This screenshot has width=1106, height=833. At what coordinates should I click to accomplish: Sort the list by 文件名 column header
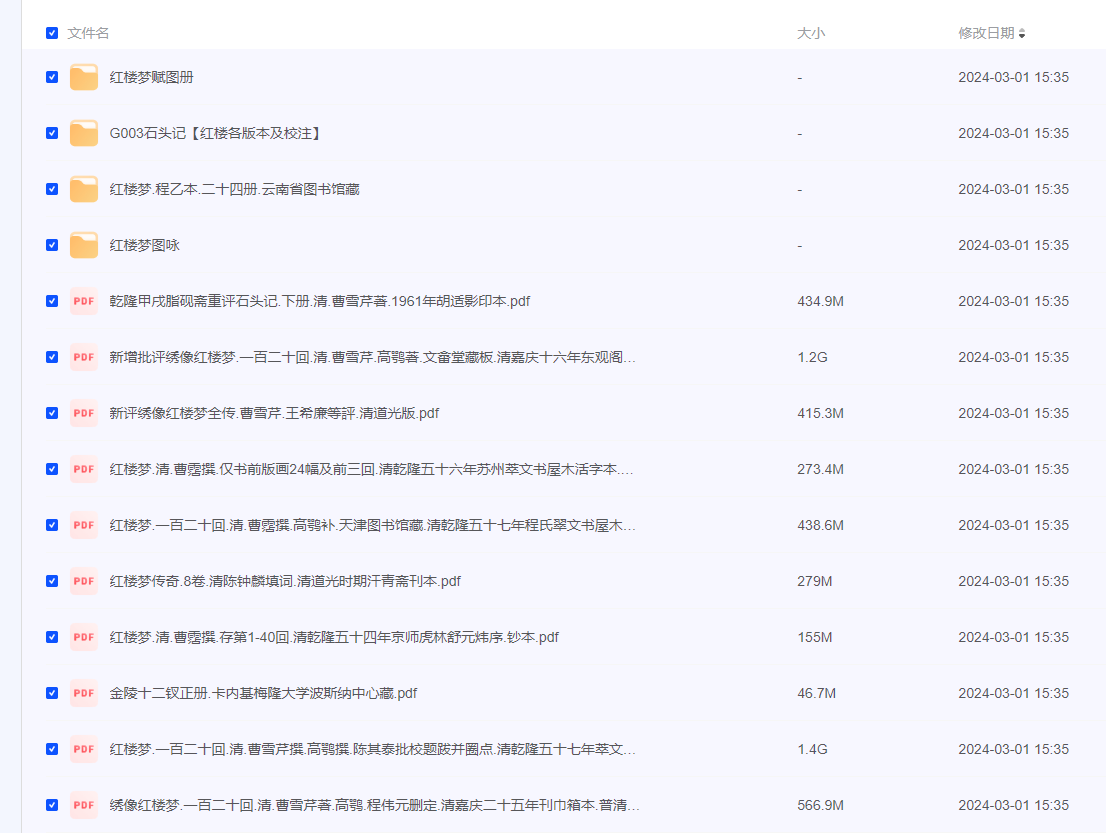coord(88,33)
